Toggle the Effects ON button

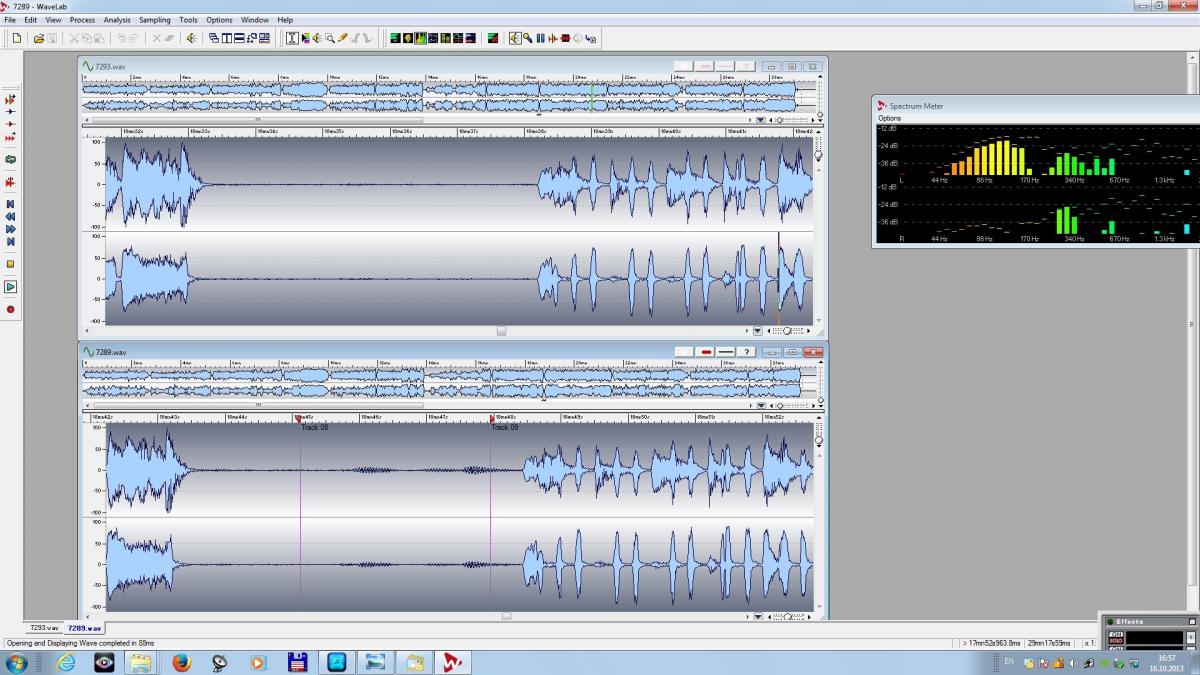(1117, 635)
